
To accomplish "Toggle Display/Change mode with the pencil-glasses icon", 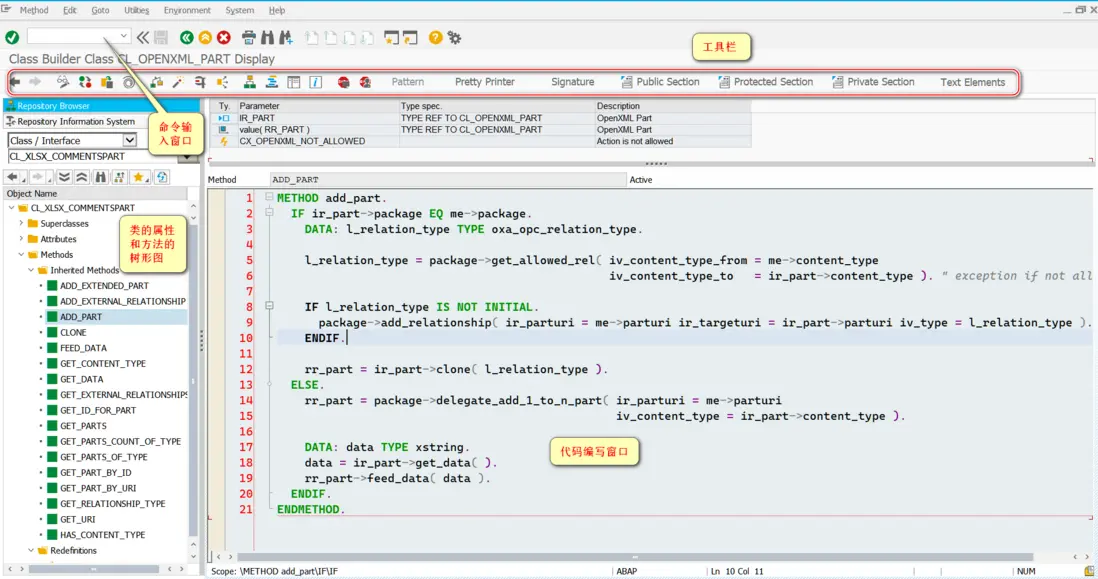I will click(x=62, y=82).
